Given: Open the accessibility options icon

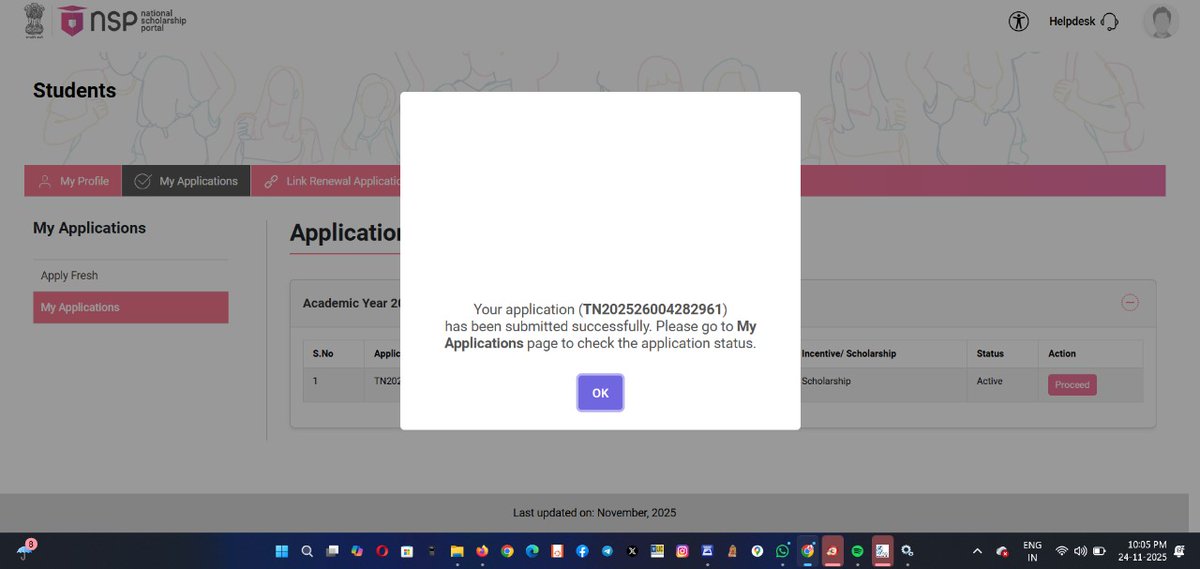Looking at the screenshot, I should 1019,21.
